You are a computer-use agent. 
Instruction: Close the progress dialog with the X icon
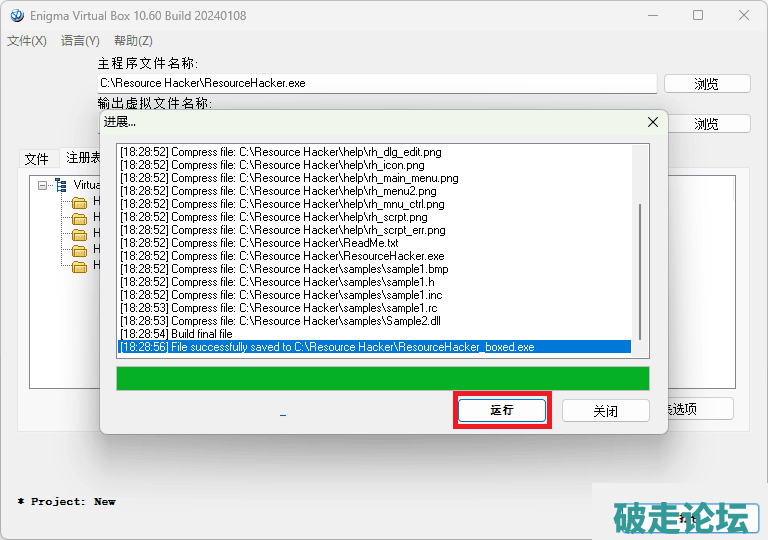[x=653, y=122]
